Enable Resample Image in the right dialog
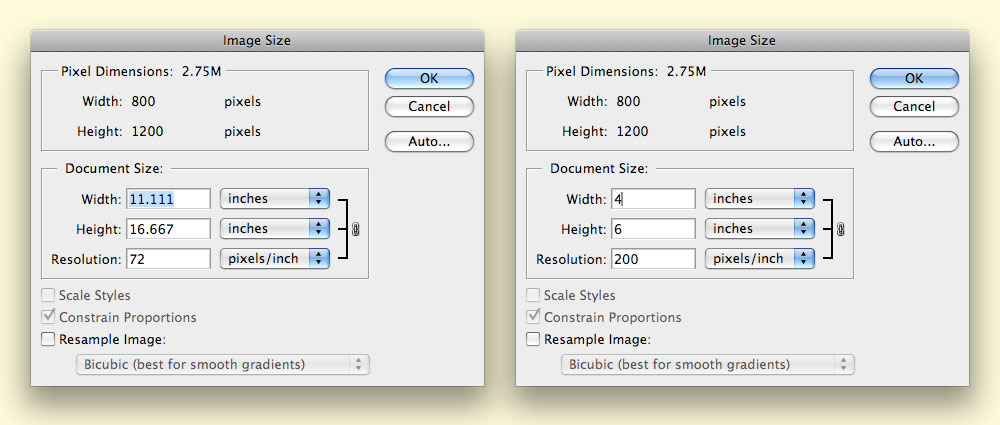Viewport: 1000px width, 425px height. pos(533,340)
